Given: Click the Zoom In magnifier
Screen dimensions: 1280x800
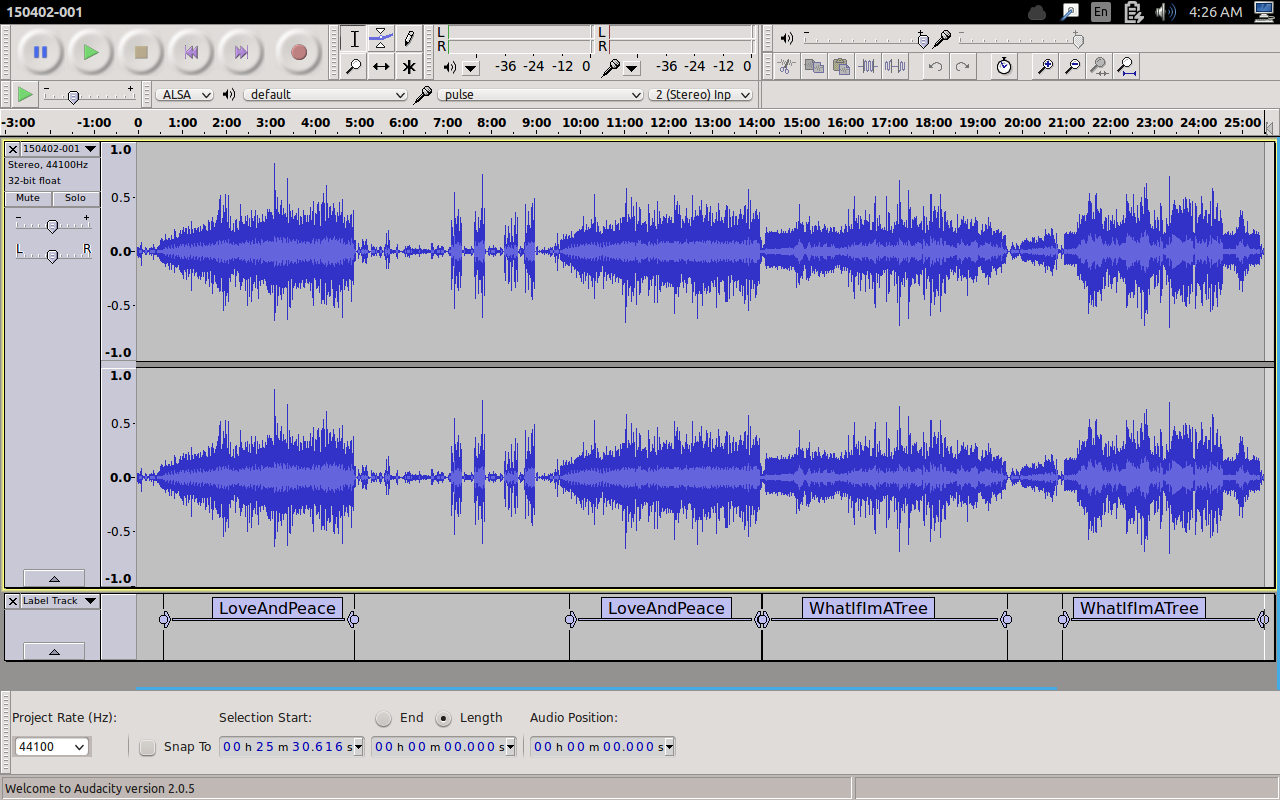Looking at the screenshot, I should click(x=1045, y=67).
